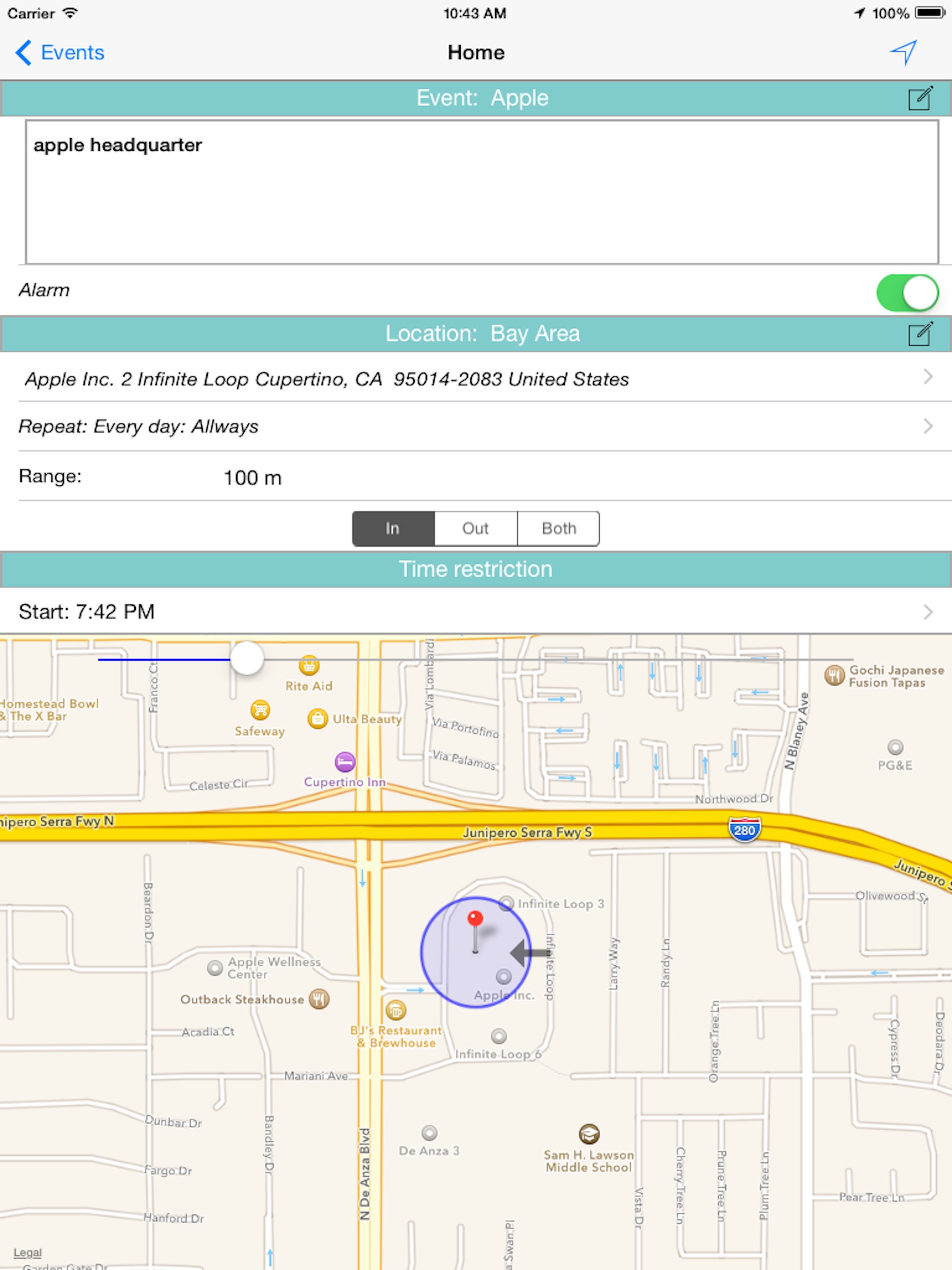Tap the Gochi Japanese restaurant icon
Image resolution: width=952 pixels, height=1270 pixels.
point(834,675)
